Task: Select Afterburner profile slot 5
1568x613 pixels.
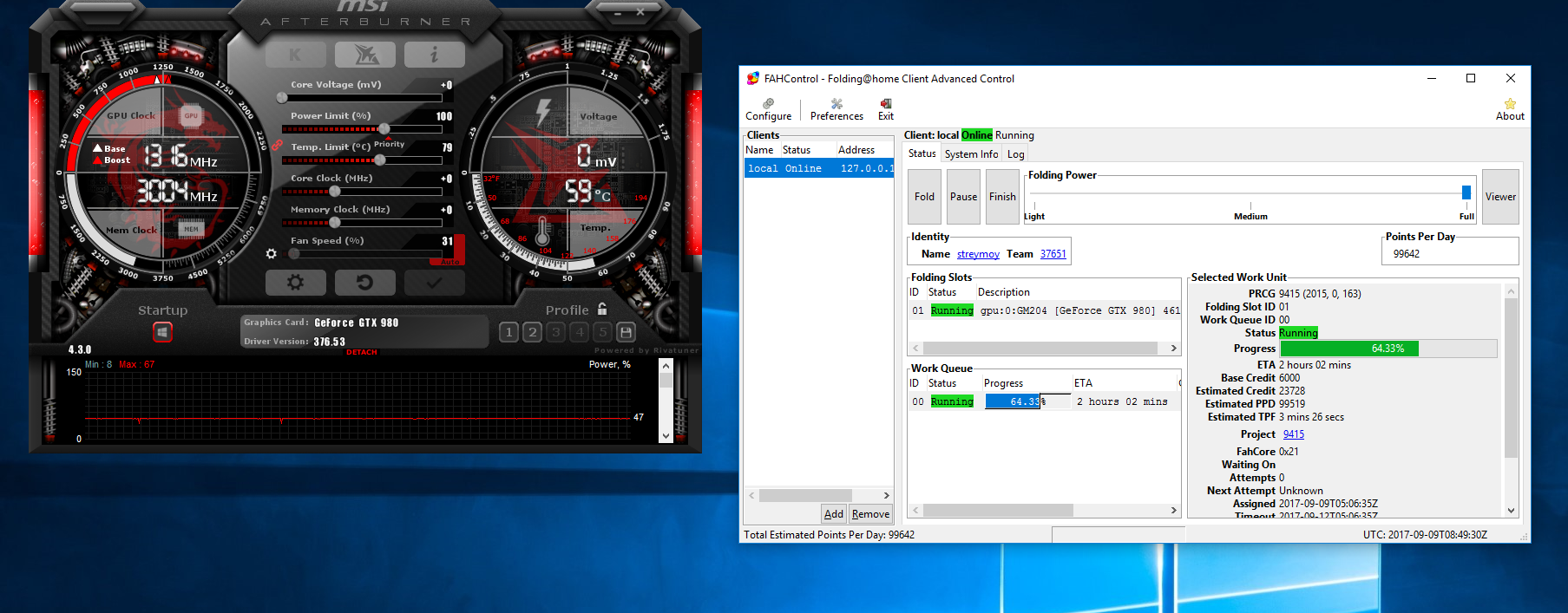Action: pyautogui.click(x=603, y=332)
